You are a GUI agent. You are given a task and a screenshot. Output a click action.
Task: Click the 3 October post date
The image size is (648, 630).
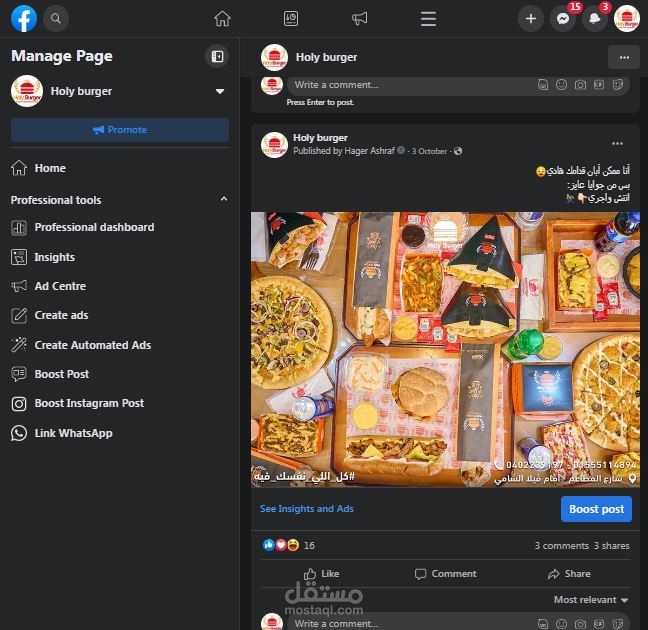(429, 151)
